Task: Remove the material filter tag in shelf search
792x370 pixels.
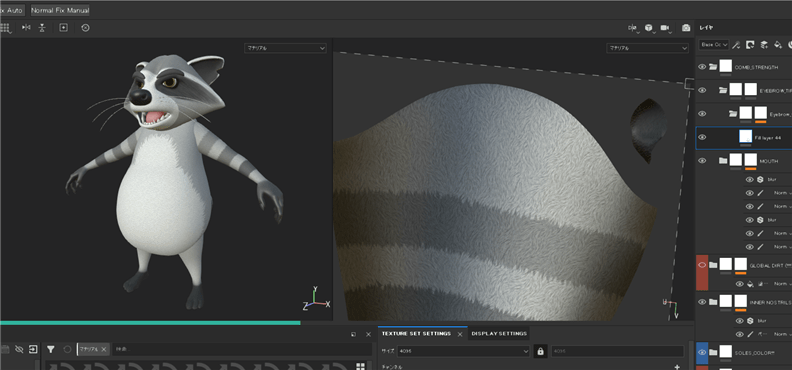Action: (x=104, y=349)
